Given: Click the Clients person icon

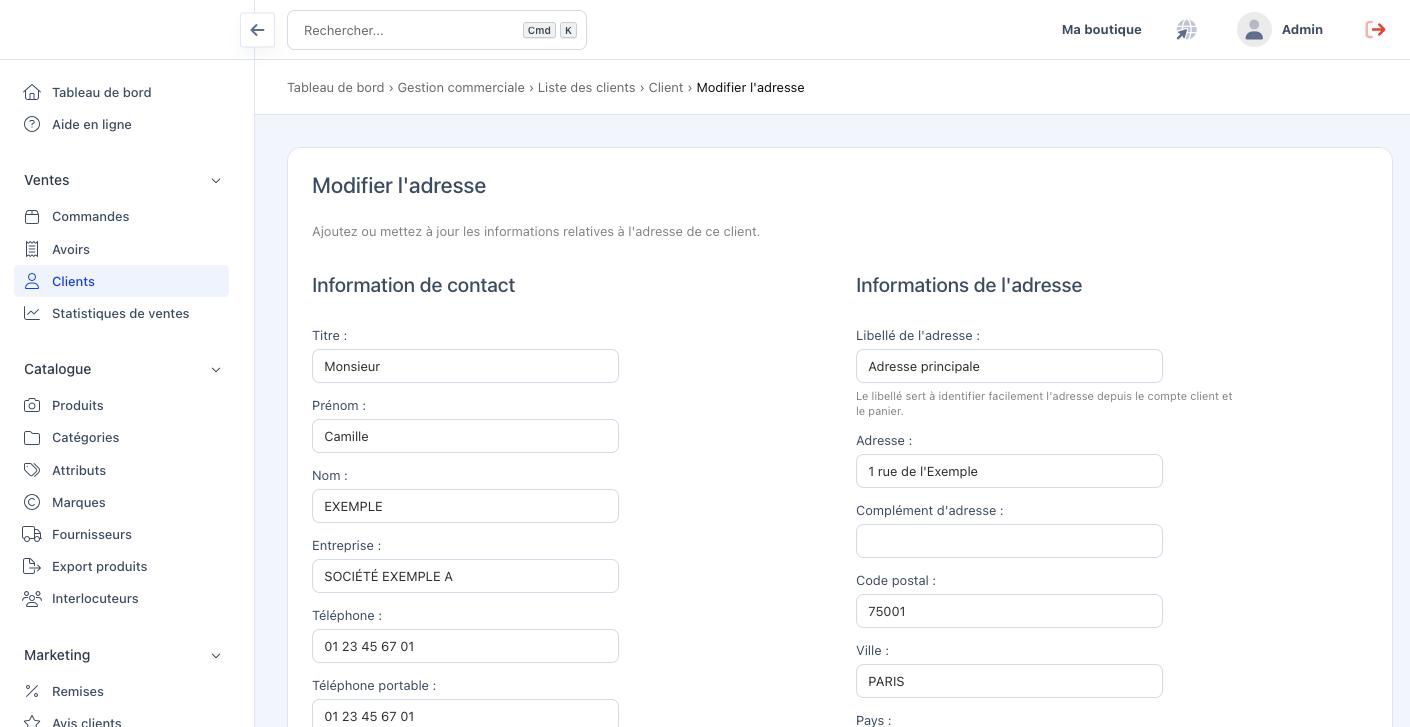Looking at the screenshot, I should click(x=32, y=281).
